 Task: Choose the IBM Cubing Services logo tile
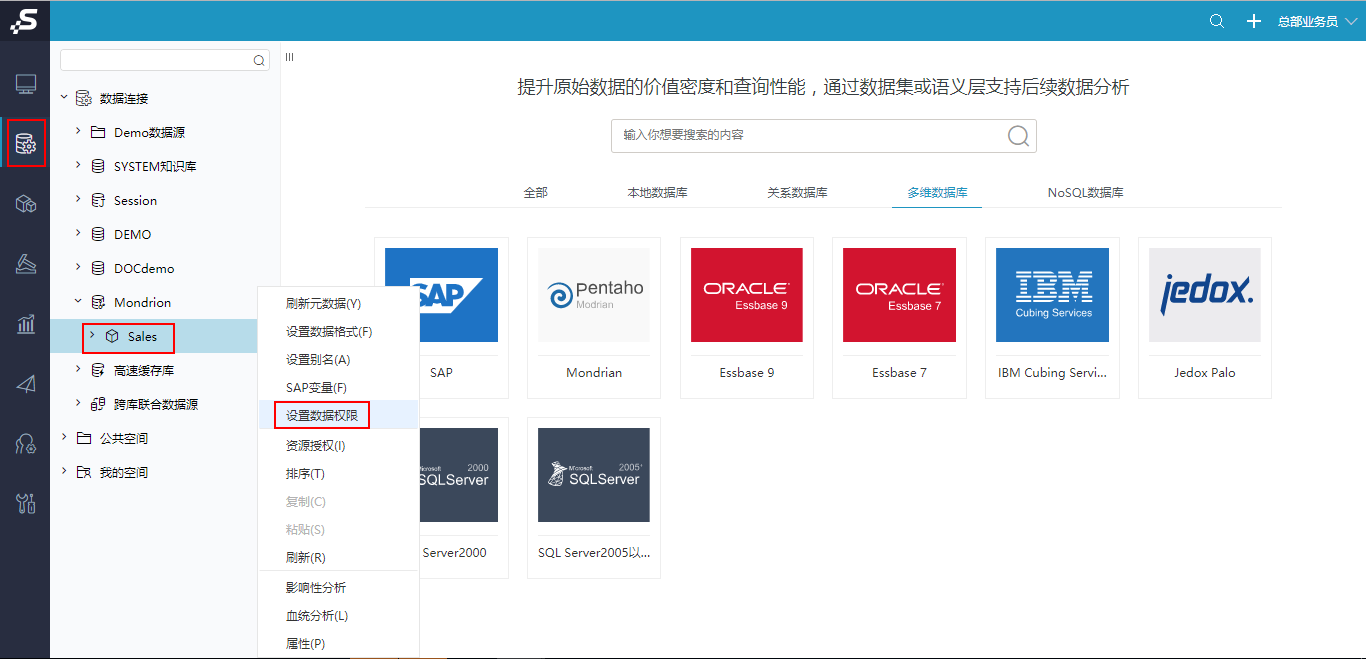pyautogui.click(x=1052, y=295)
